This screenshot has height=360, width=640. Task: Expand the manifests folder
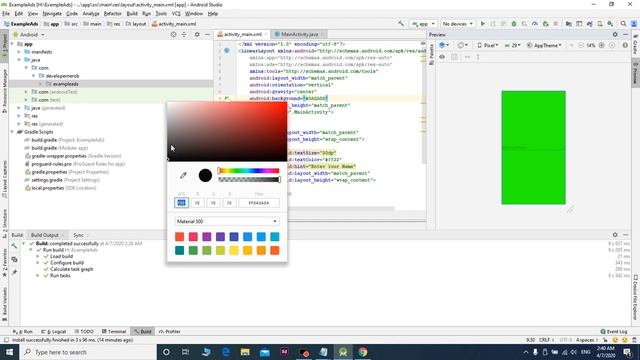[x=19, y=52]
